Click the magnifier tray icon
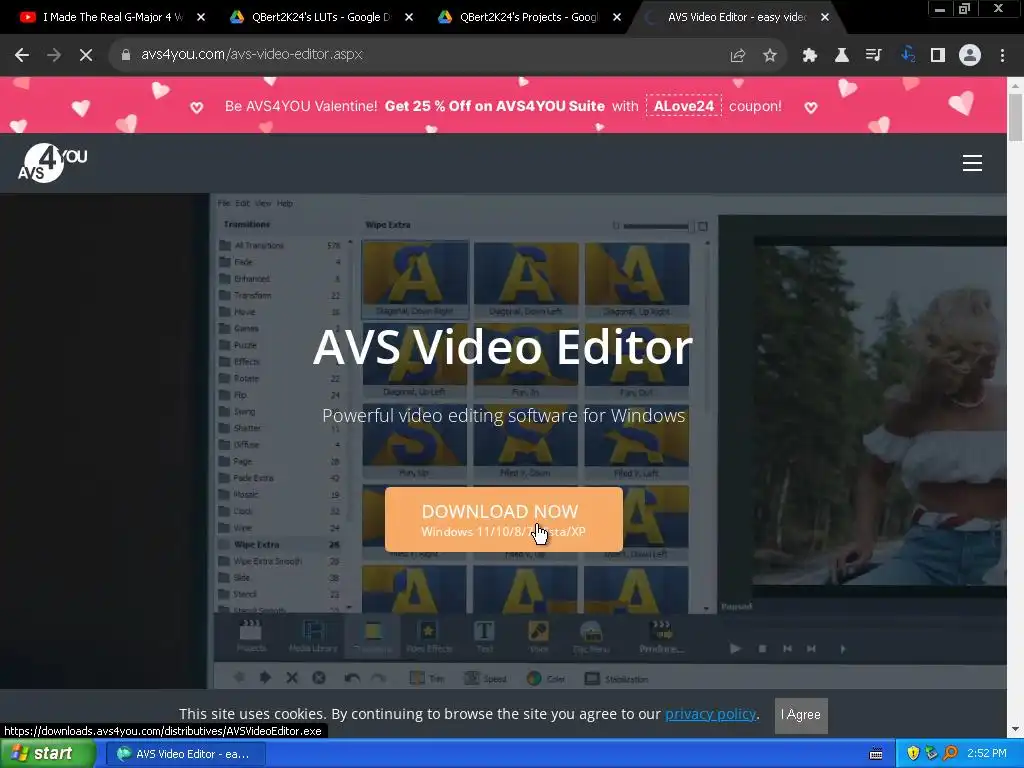 pyautogui.click(x=950, y=754)
